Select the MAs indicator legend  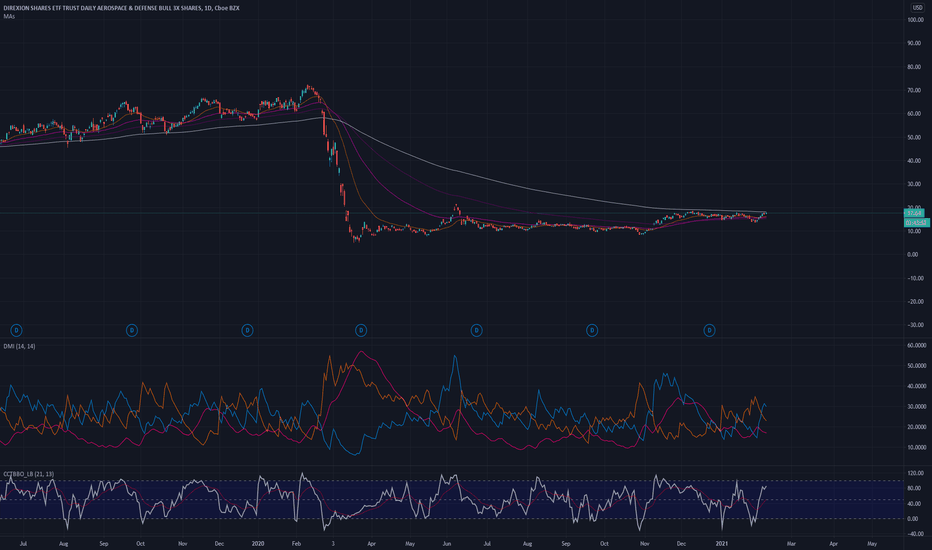(x=9, y=17)
